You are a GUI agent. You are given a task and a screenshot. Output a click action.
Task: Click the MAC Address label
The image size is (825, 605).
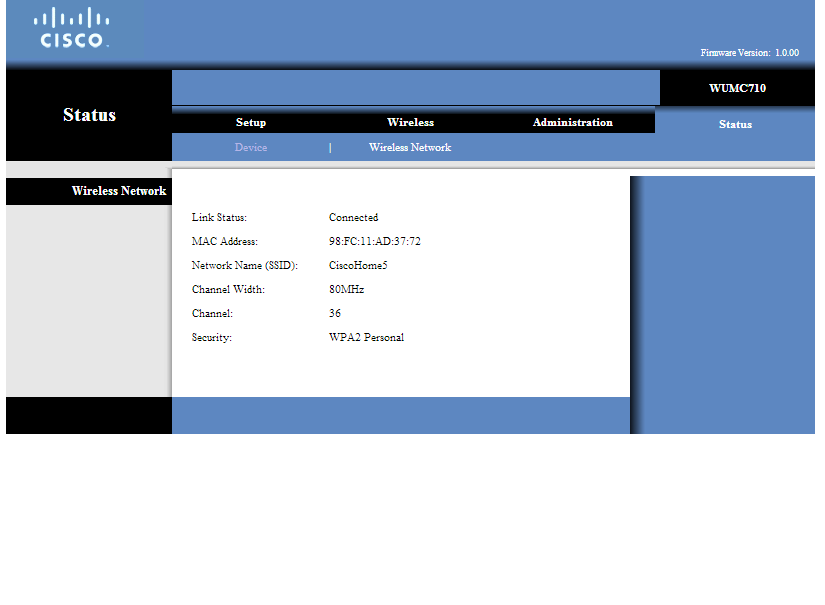[x=225, y=241]
